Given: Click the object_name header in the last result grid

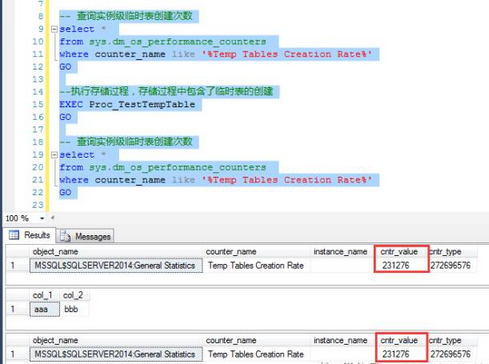Looking at the screenshot, I should (116, 340).
